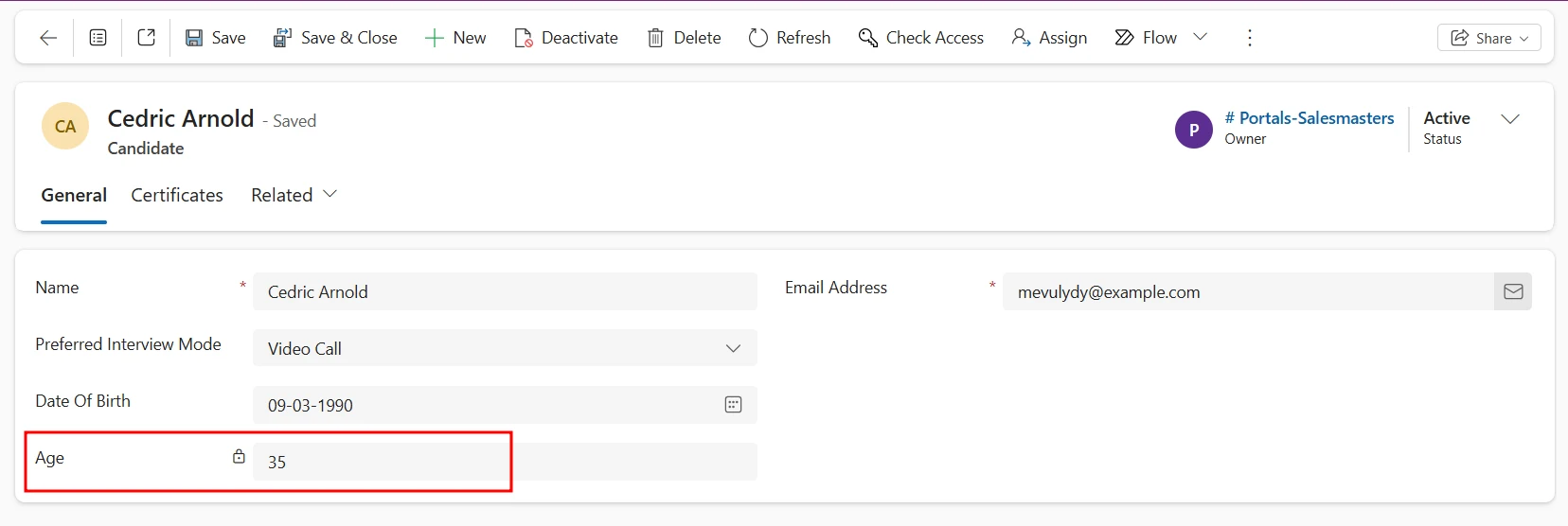The width and height of the screenshot is (1568, 526).
Task: Click the Save button
Action: click(x=215, y=38)
